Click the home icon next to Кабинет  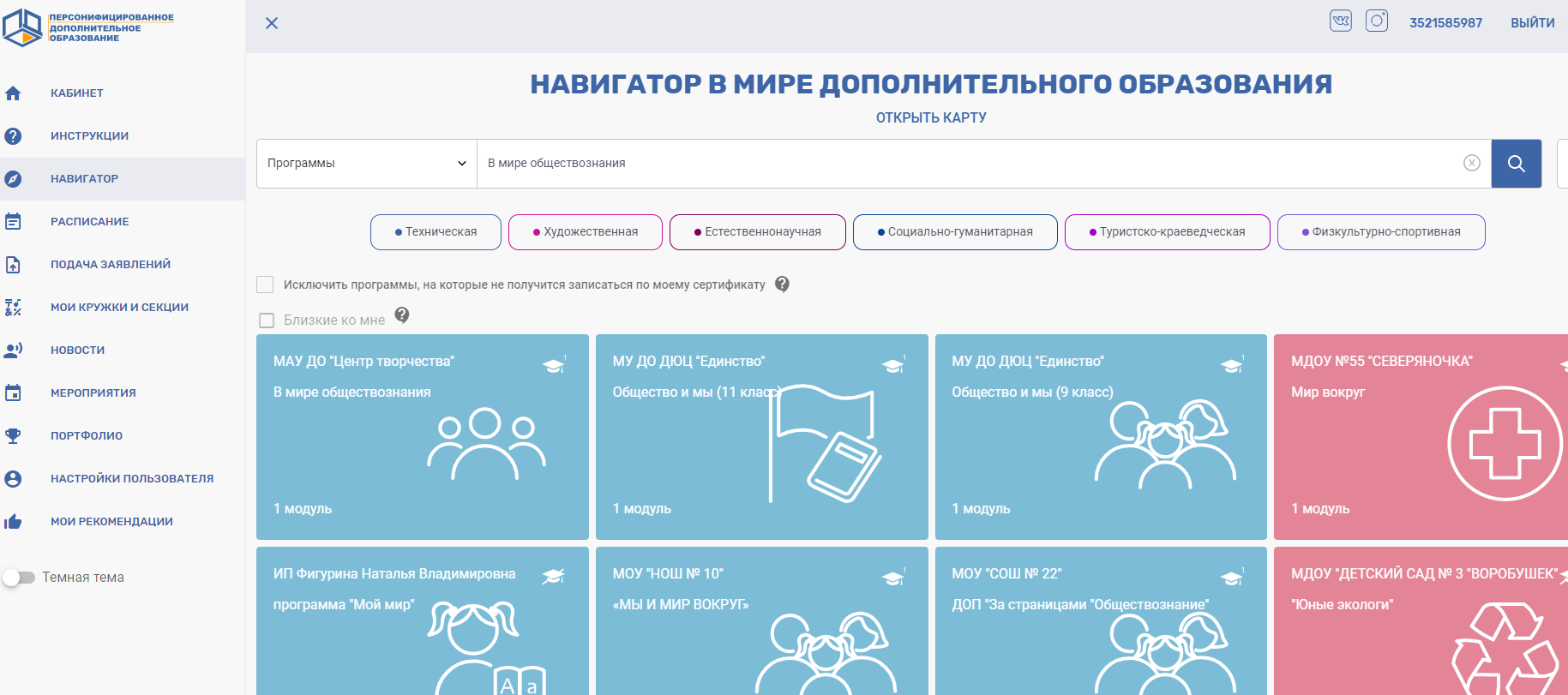13,93
